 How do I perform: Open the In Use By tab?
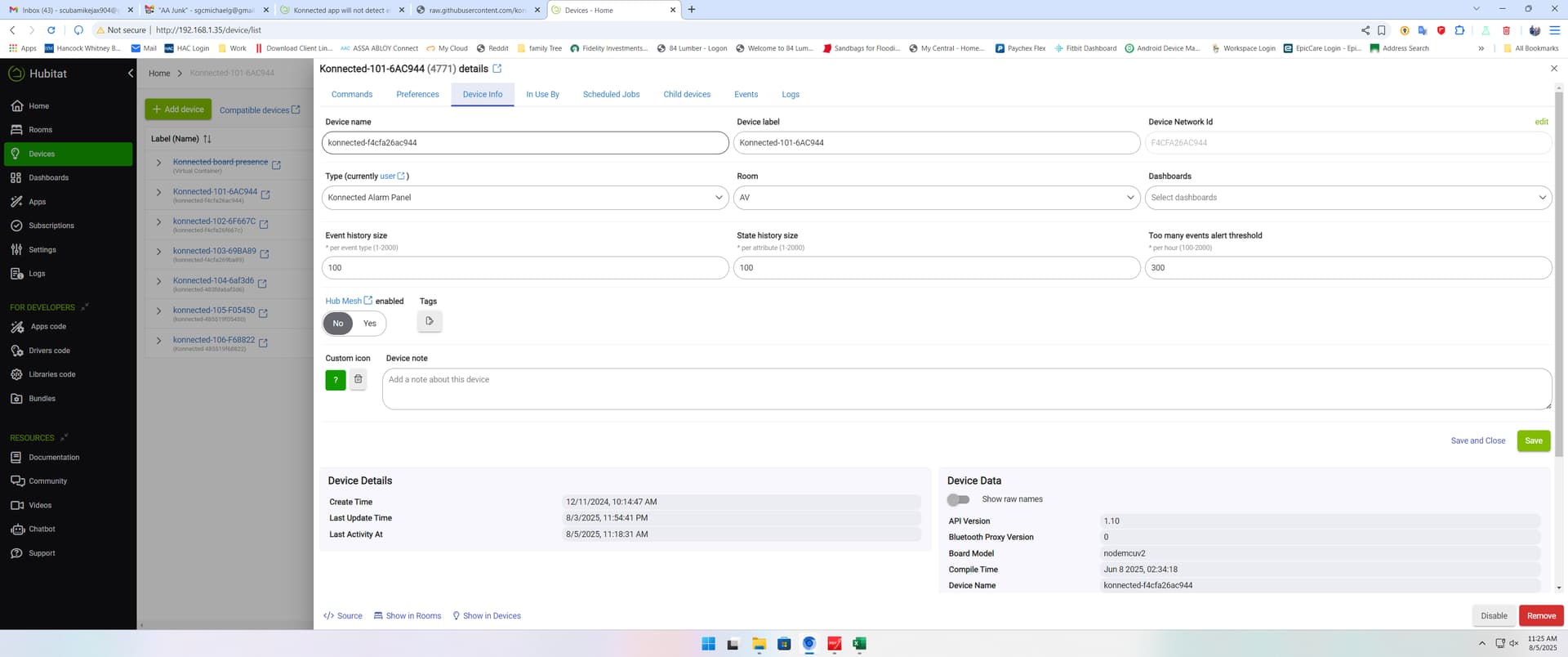pyautogui.click(x=542, y=95)
